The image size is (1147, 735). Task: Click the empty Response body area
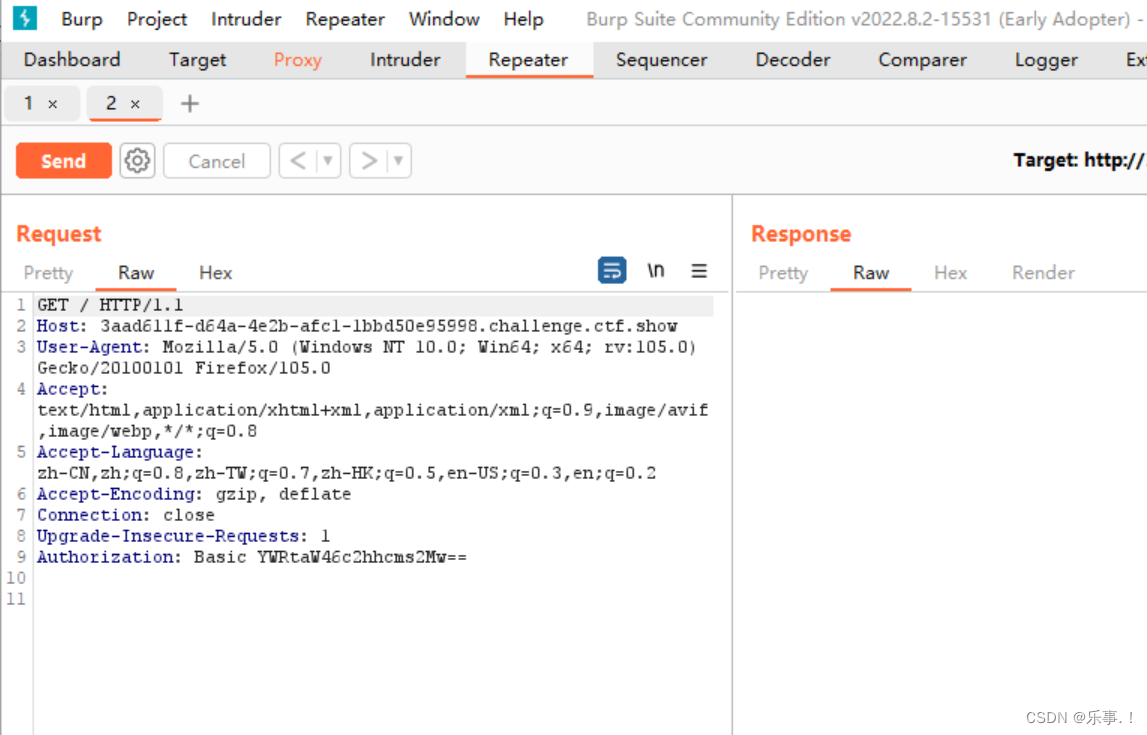(941, 512)
